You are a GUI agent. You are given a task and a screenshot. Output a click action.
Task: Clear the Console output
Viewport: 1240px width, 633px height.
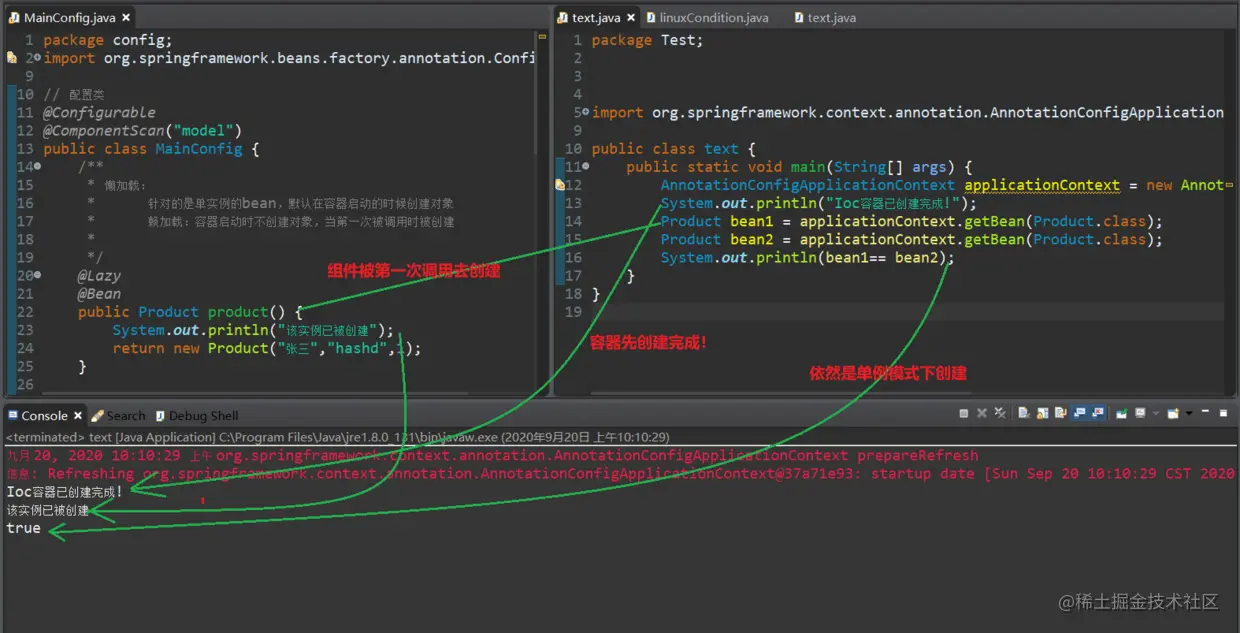pyautogui.click(x=1024, y=413)
